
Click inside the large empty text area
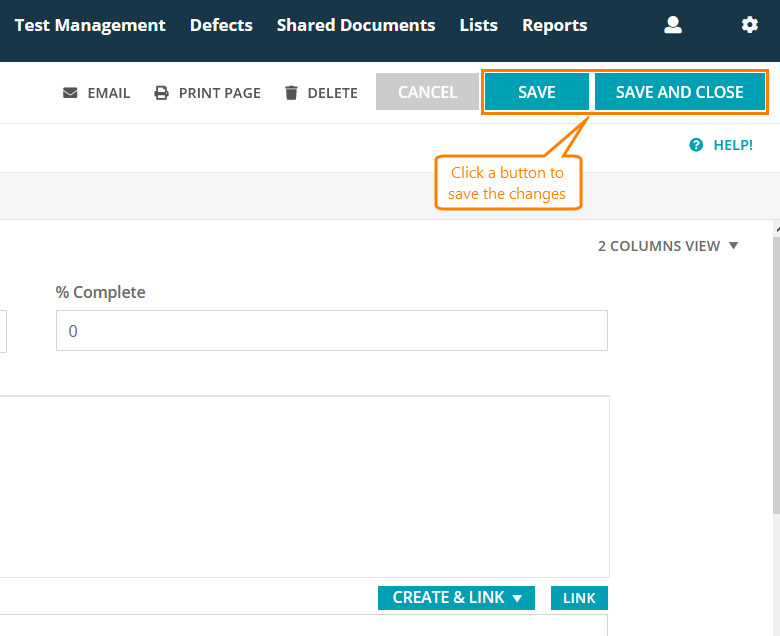tap(300, 486)
